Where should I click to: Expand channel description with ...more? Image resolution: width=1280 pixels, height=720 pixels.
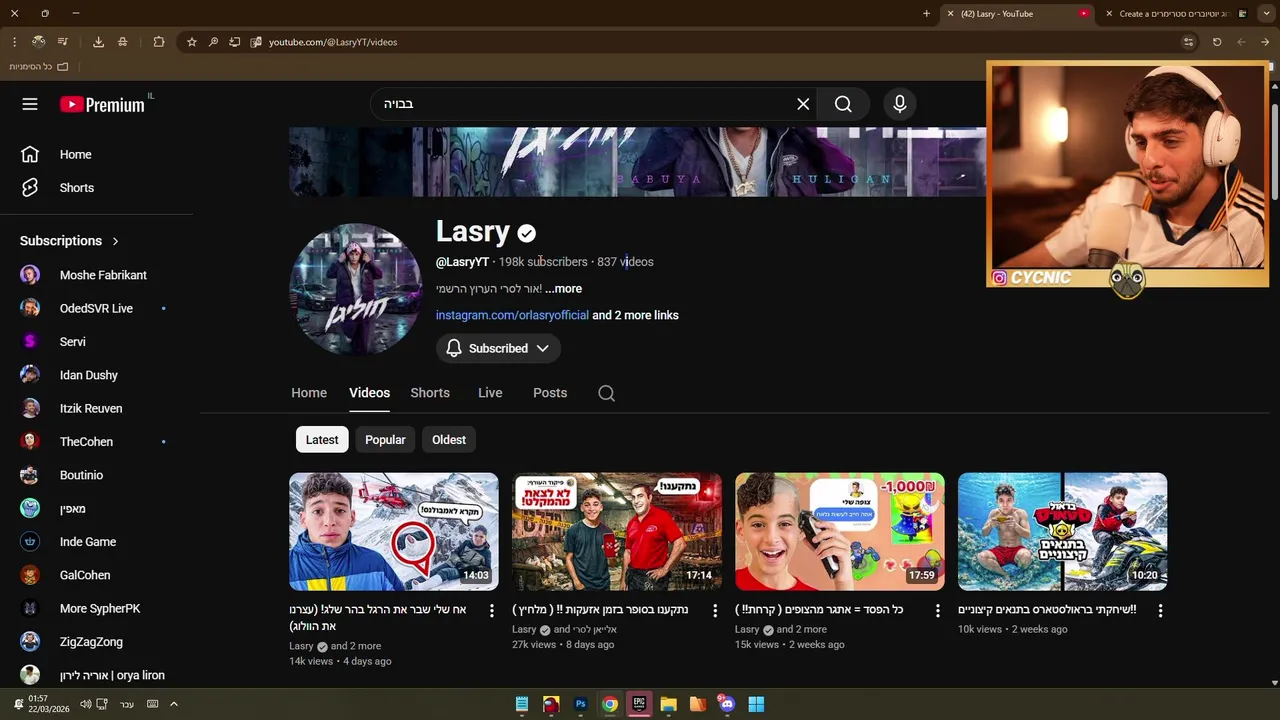(x=564, y=289)
